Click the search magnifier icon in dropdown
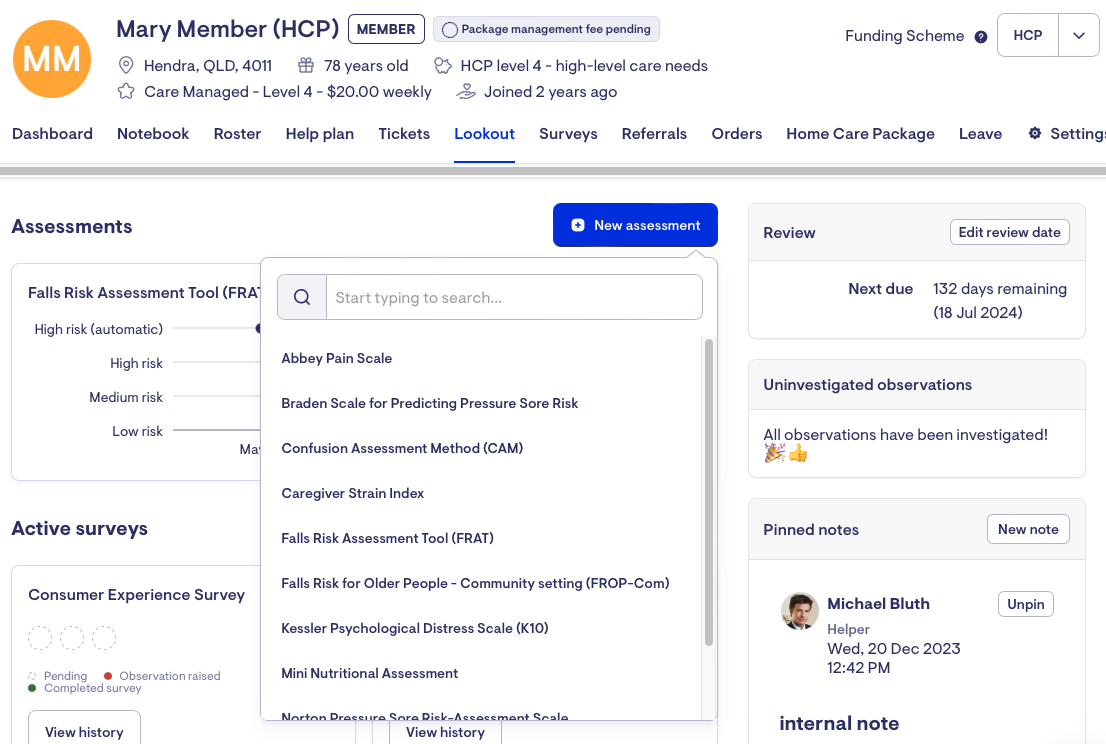This screenshot has height=744, width=1106. (302, 297)
